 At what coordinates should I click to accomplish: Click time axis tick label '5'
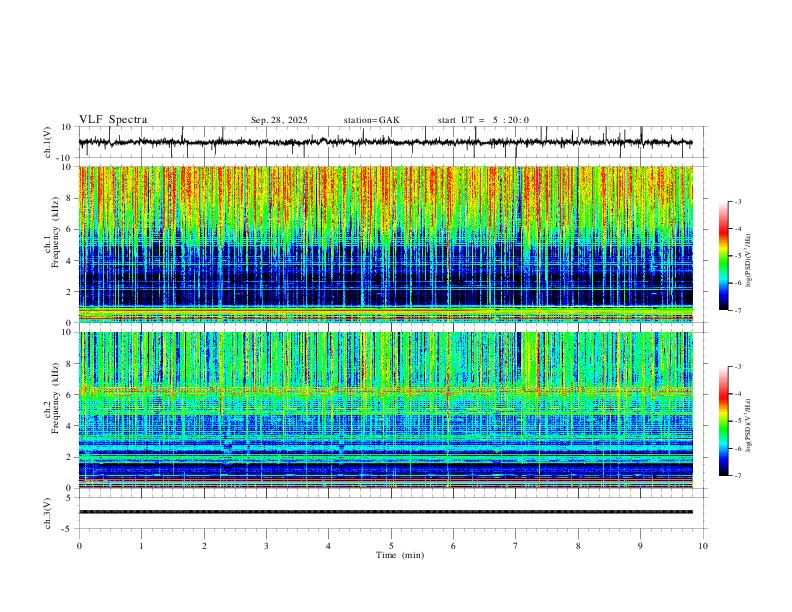pyautogui.click(x=391, y=546)
